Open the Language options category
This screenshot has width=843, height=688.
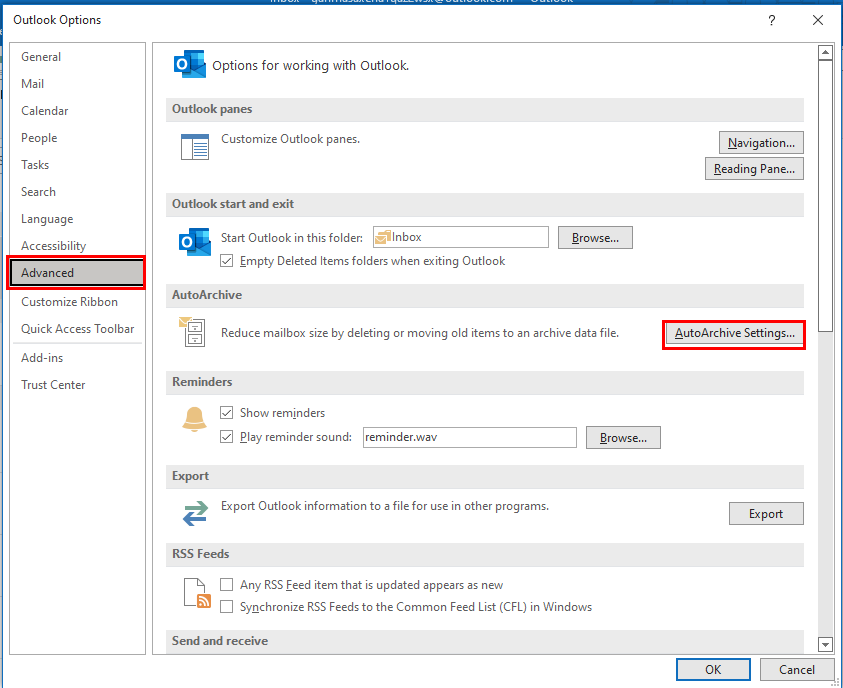(x=77, y=219)
